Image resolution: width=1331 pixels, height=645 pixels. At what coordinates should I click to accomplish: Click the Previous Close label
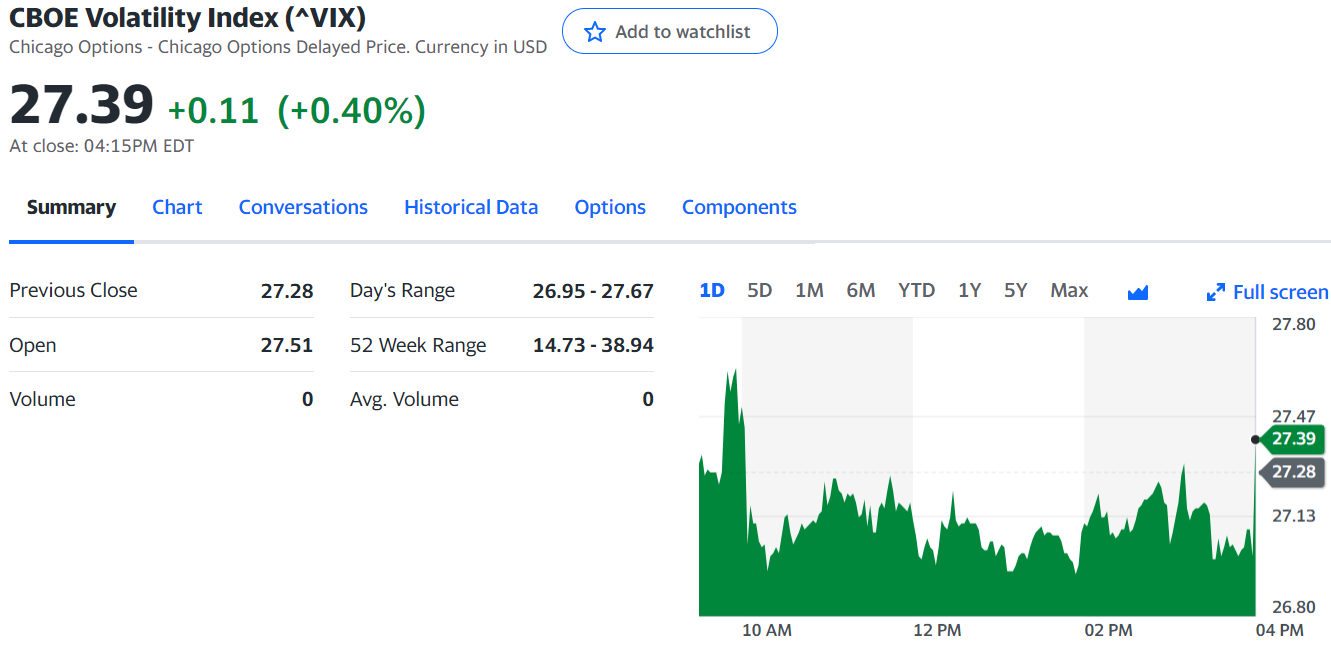(74, 290)
